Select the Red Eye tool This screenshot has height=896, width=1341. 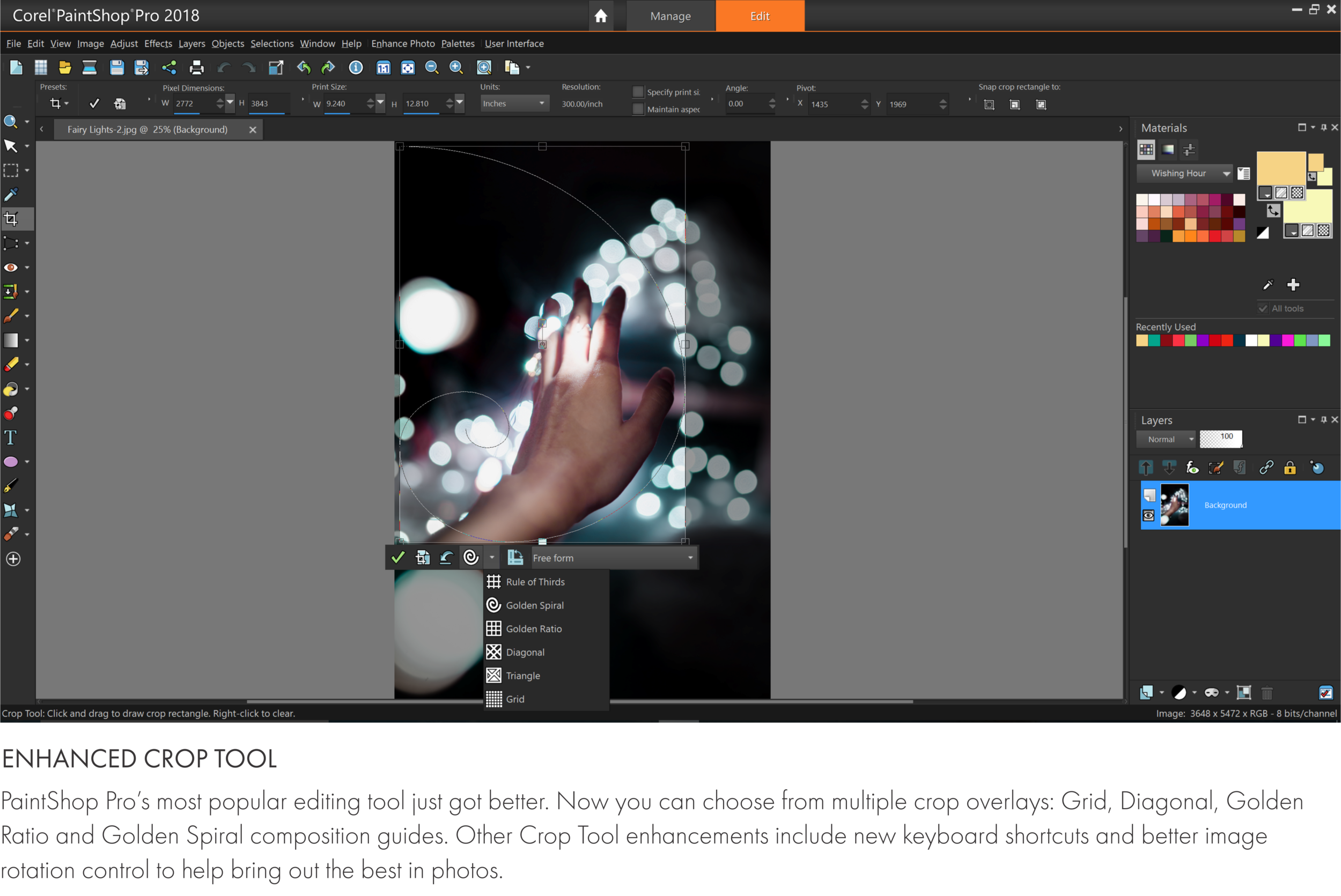[x=10, y=267]
